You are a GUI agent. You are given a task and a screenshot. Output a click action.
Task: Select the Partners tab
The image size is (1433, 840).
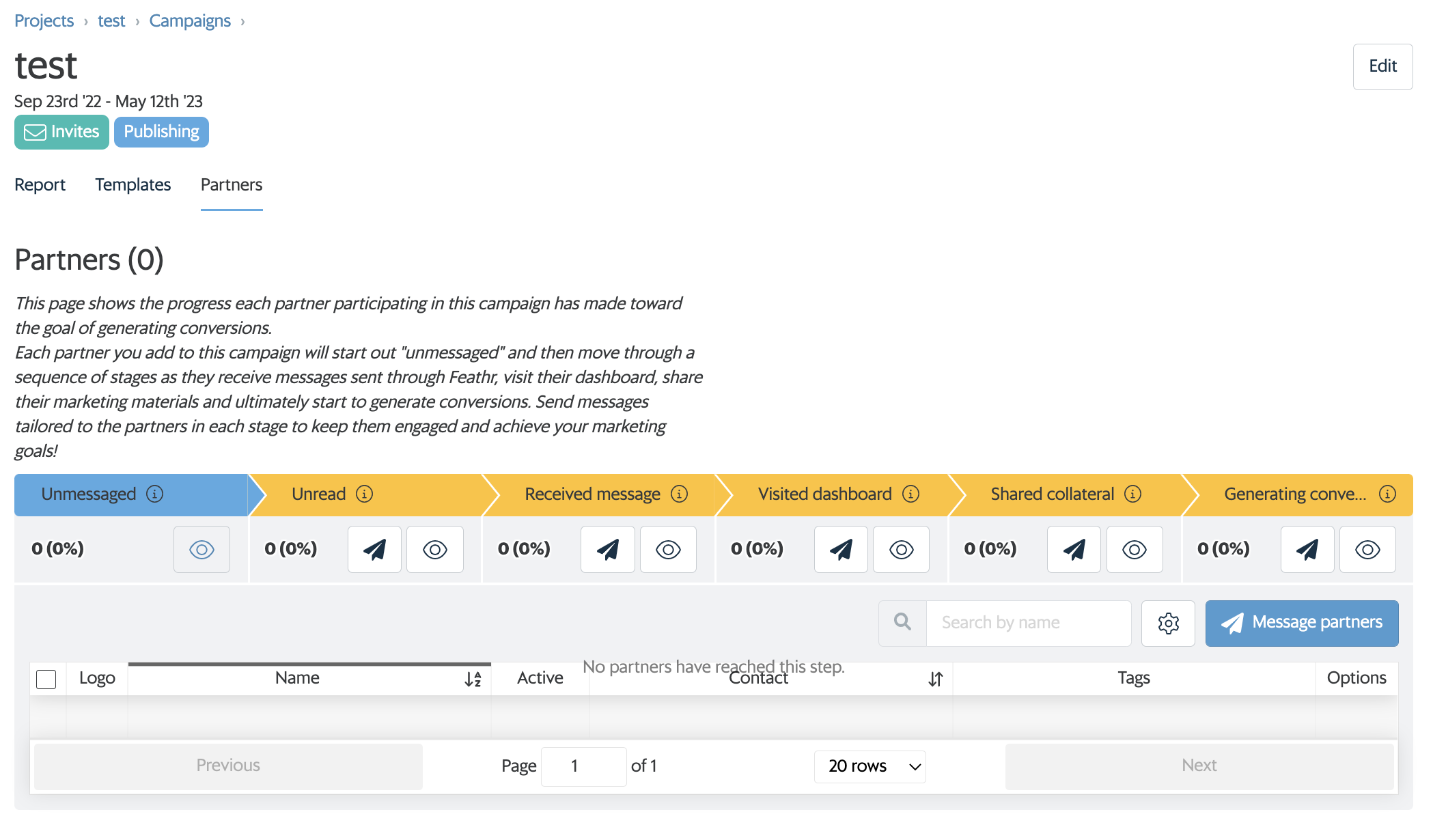232,184
